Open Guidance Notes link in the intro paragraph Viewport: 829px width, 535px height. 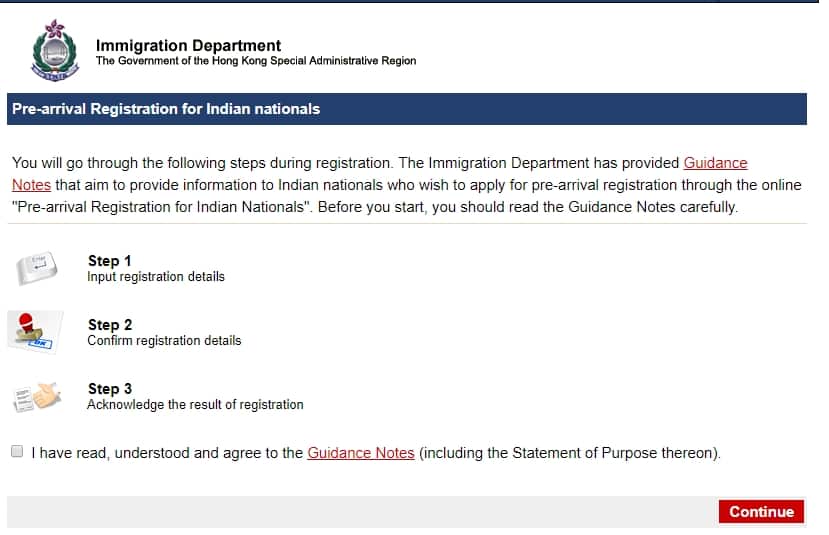pos(715,163)
